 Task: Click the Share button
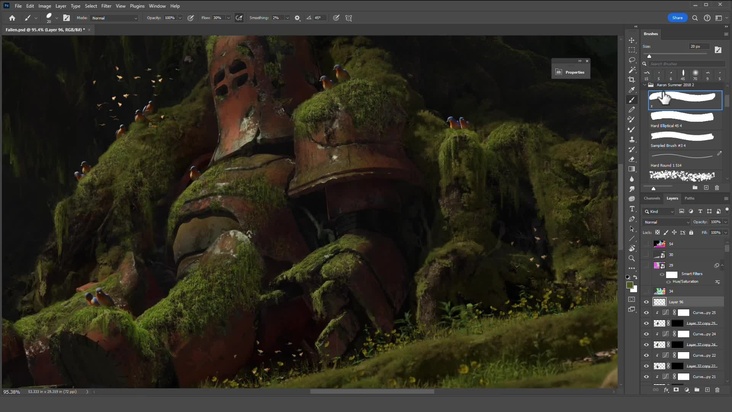click(677, 18)
